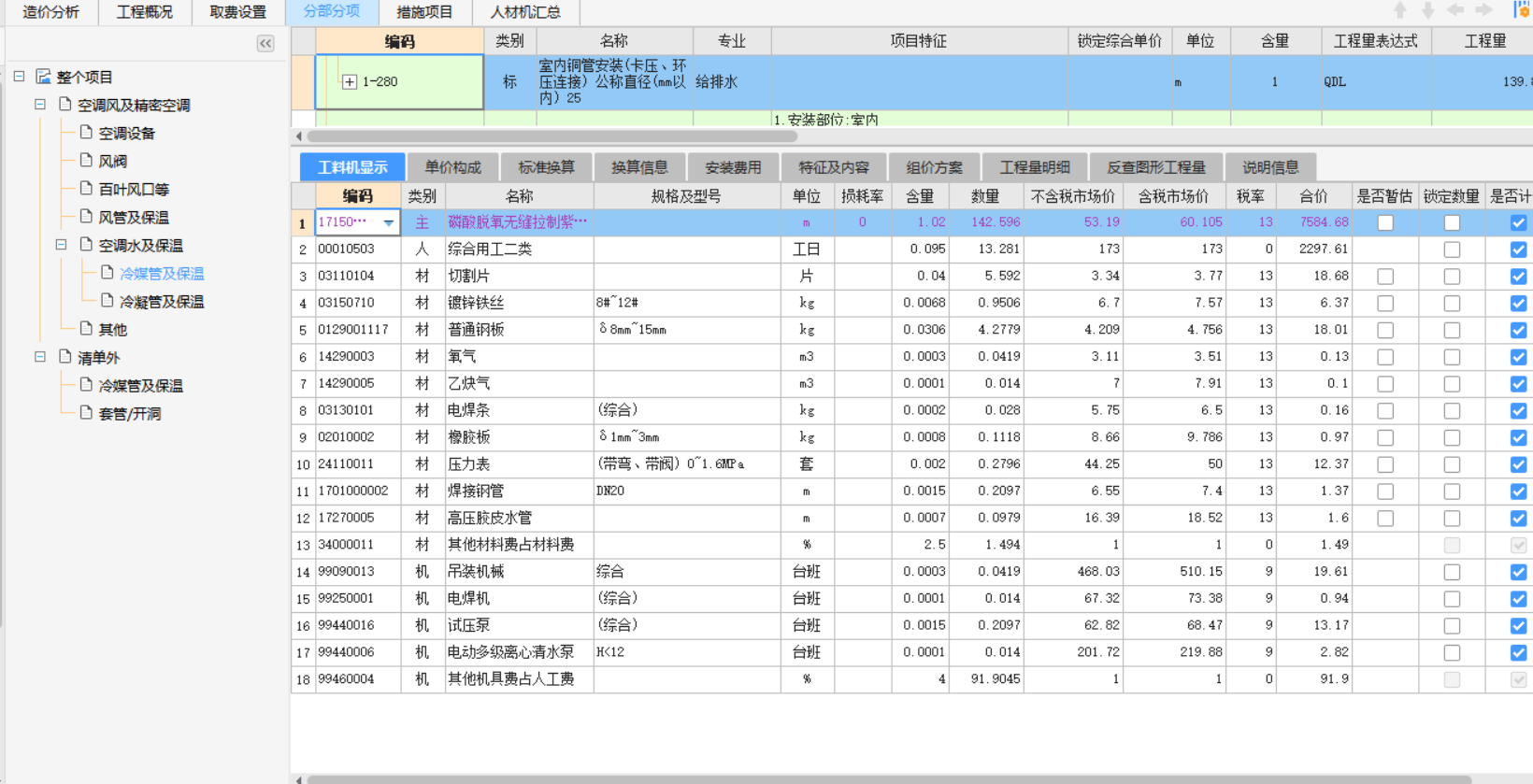
Task: Select 风管及保温 tree item
Action: coord(134,217)
